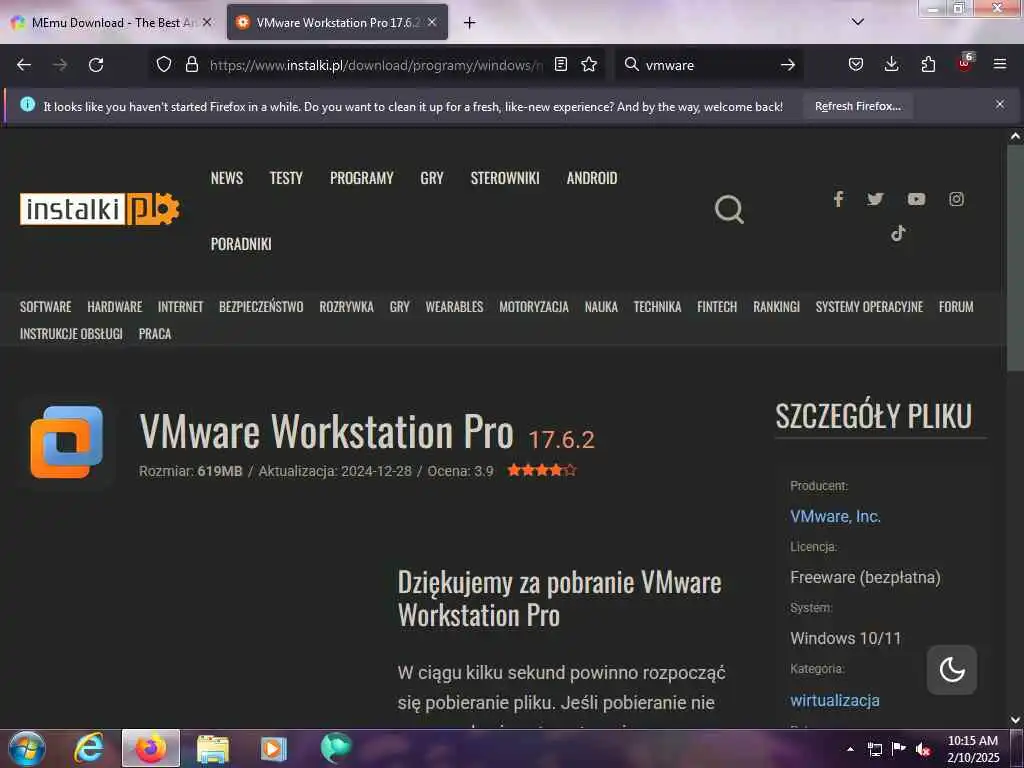Open the VMware, Inc. producer link

835,516
